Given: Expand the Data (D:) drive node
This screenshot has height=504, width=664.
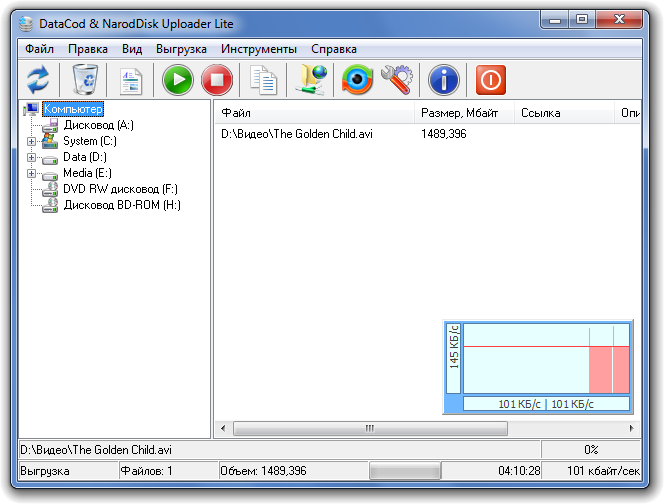Looking at the screenshot, I should pos(31,157).
